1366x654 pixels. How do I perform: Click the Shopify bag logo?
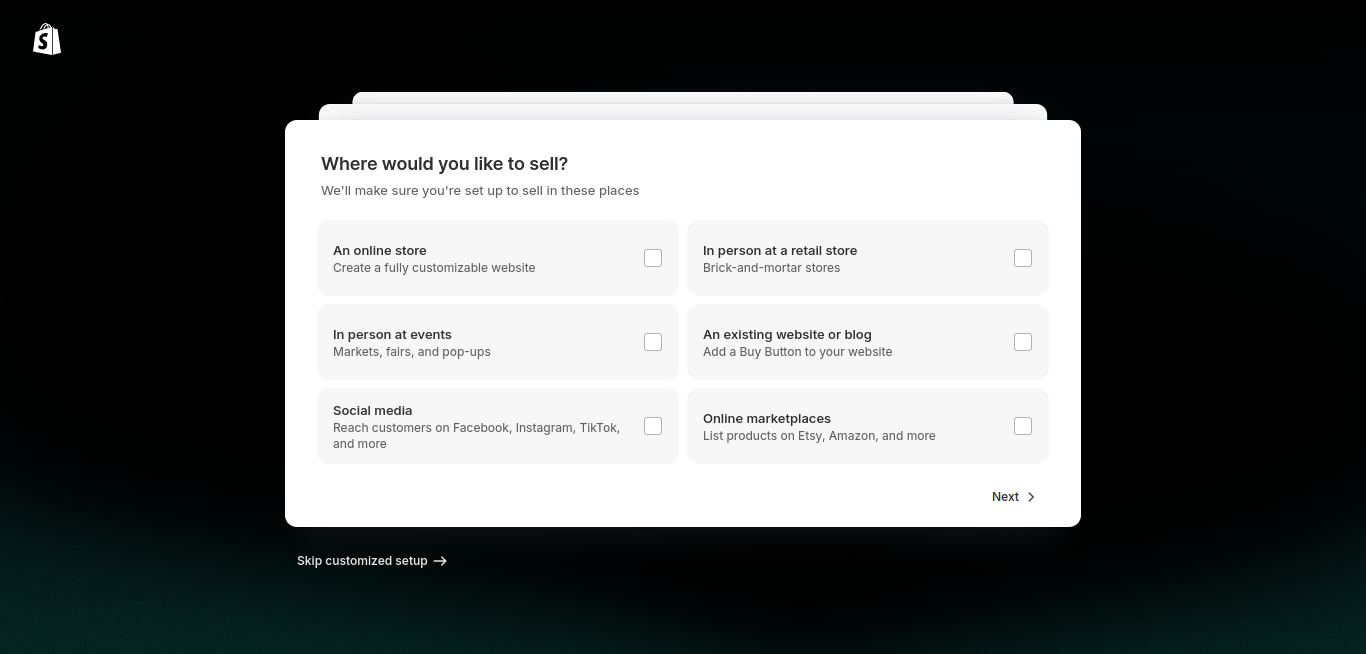tap(47, 39)
